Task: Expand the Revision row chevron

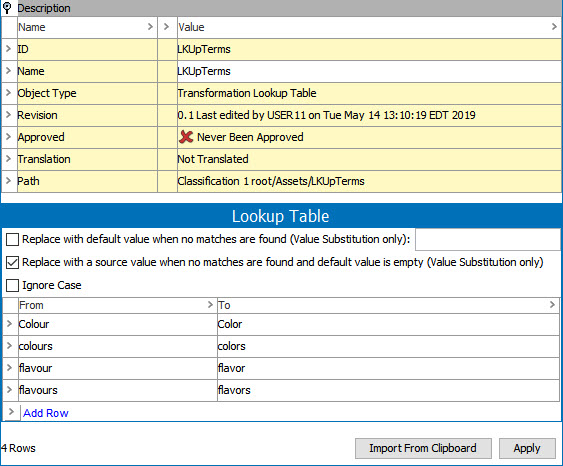Action: [x=9, y=115]
